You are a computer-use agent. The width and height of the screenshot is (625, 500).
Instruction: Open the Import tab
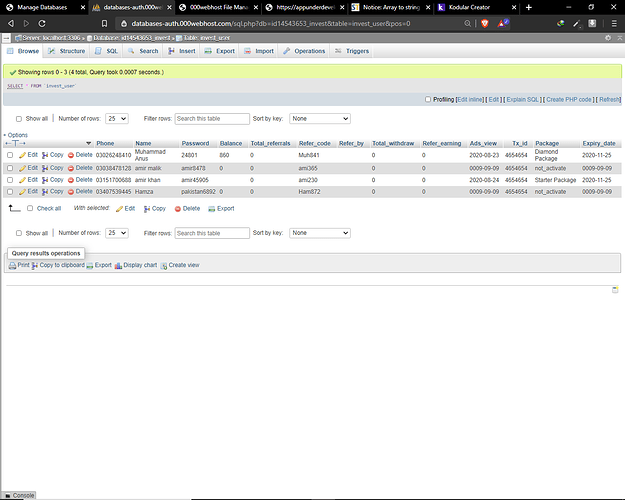click(259, 51)
